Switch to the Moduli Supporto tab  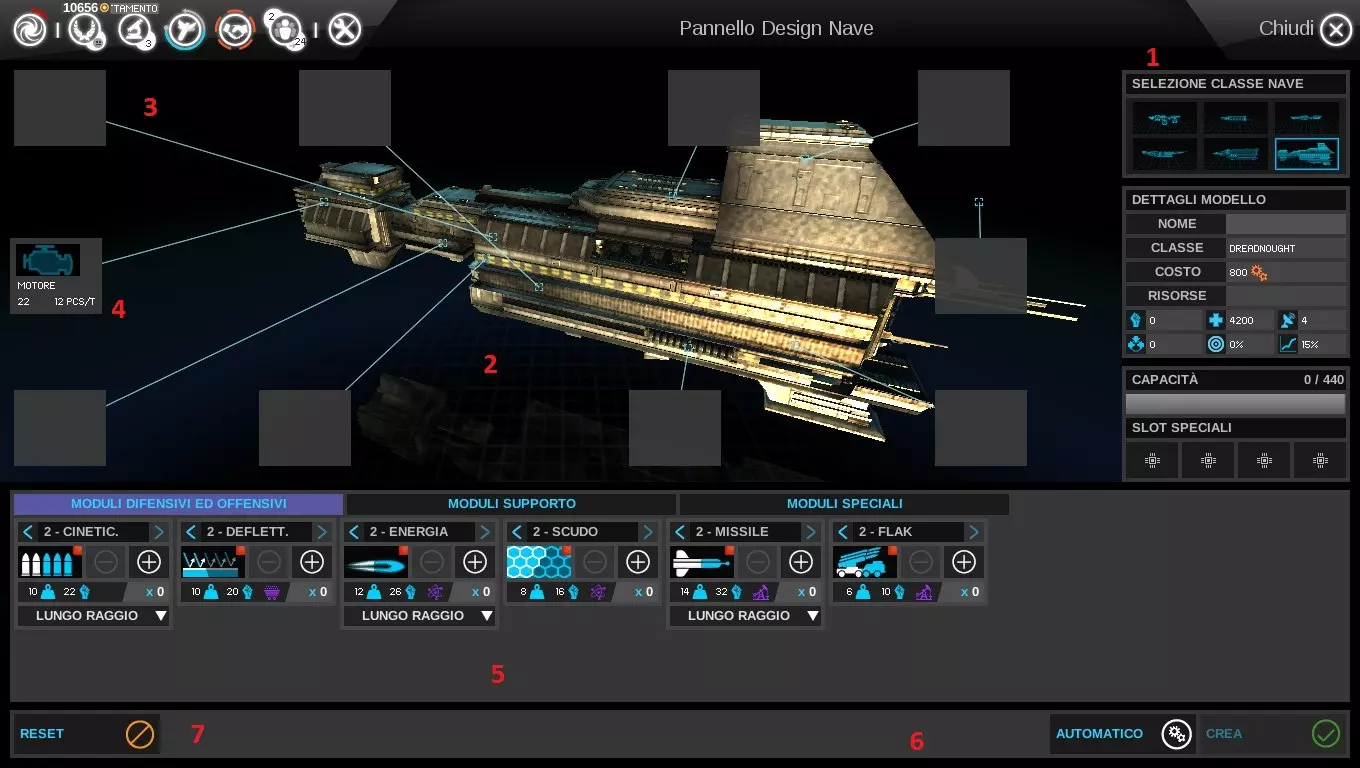(511, 503)
